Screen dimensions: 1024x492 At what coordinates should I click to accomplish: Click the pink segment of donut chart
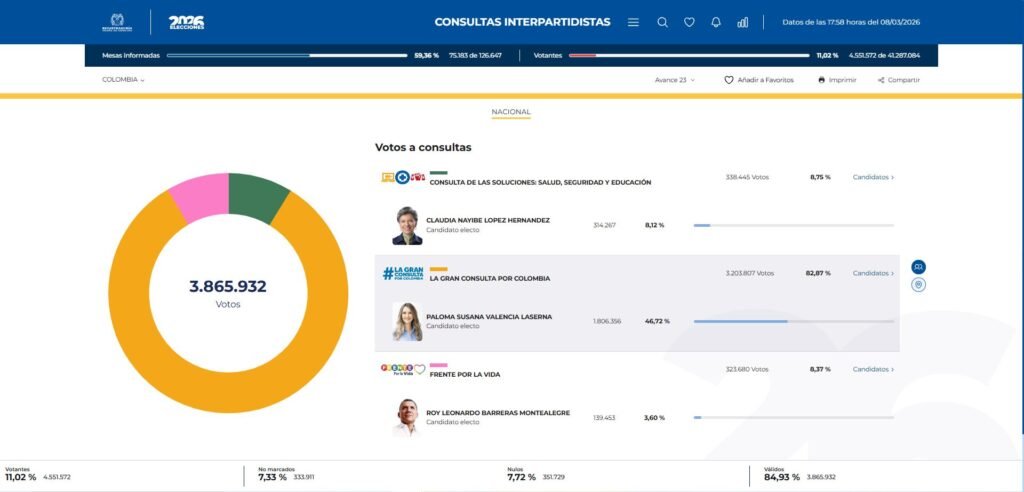coord(199,197)
